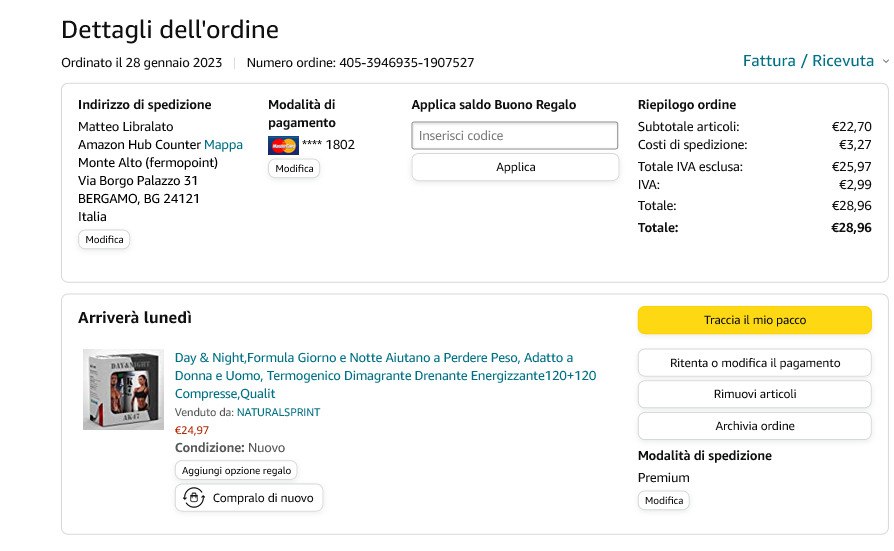Open the NATURALSPRINT seller link
This screenshot has width=894, height=551.
pyautogui.click(x=278, y=412)
